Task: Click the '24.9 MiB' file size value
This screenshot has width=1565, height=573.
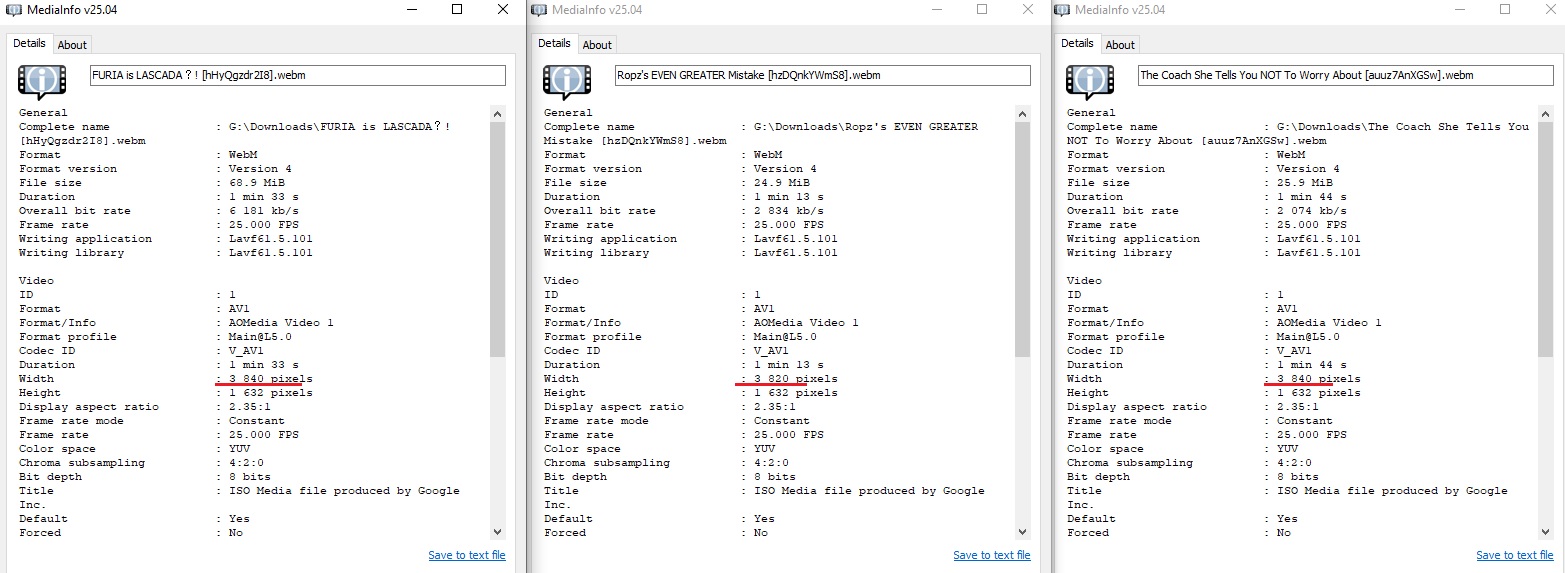Action: (782, 183)
